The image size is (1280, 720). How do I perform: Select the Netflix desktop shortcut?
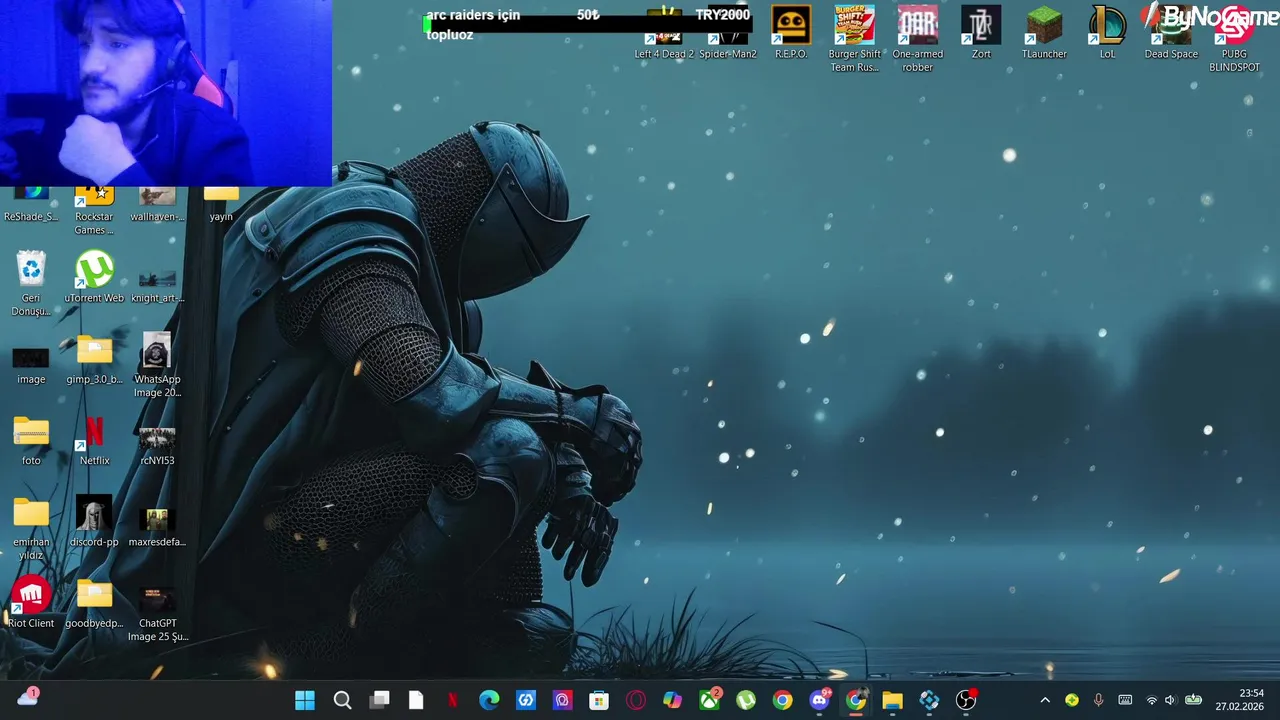click(x=94, y=440)
